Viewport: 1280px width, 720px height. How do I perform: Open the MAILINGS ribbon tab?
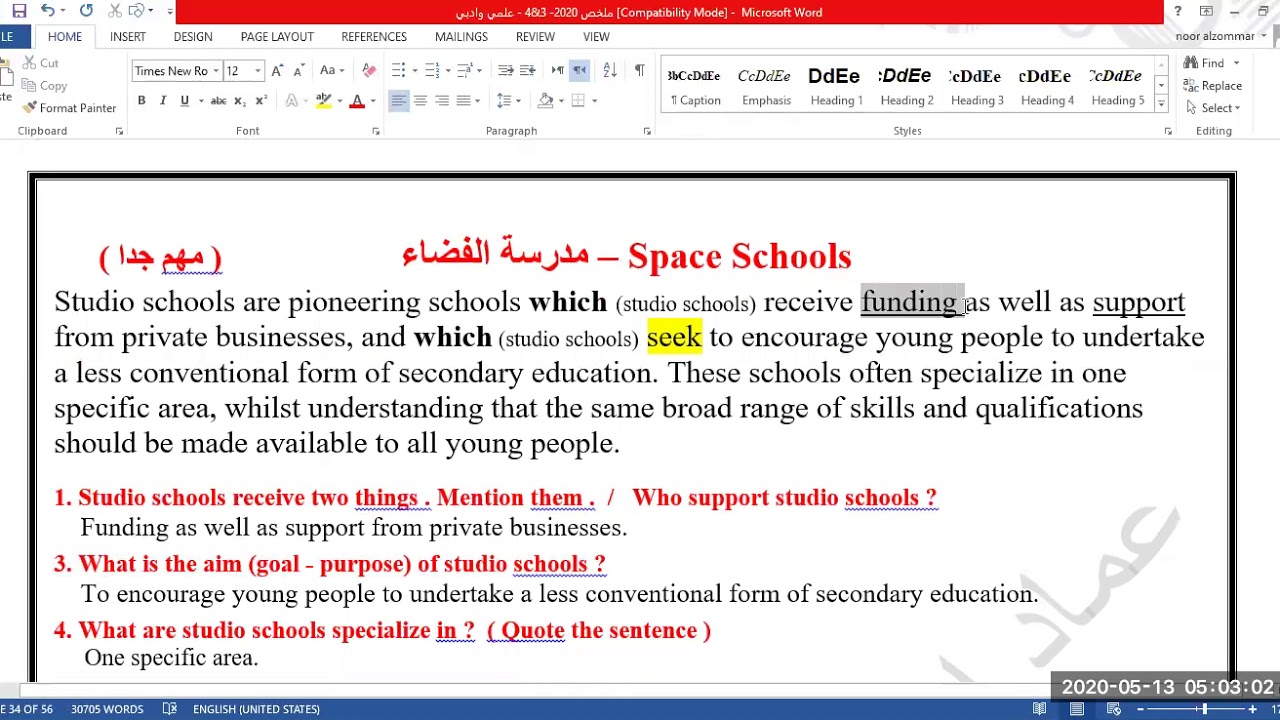pos(461,37)
